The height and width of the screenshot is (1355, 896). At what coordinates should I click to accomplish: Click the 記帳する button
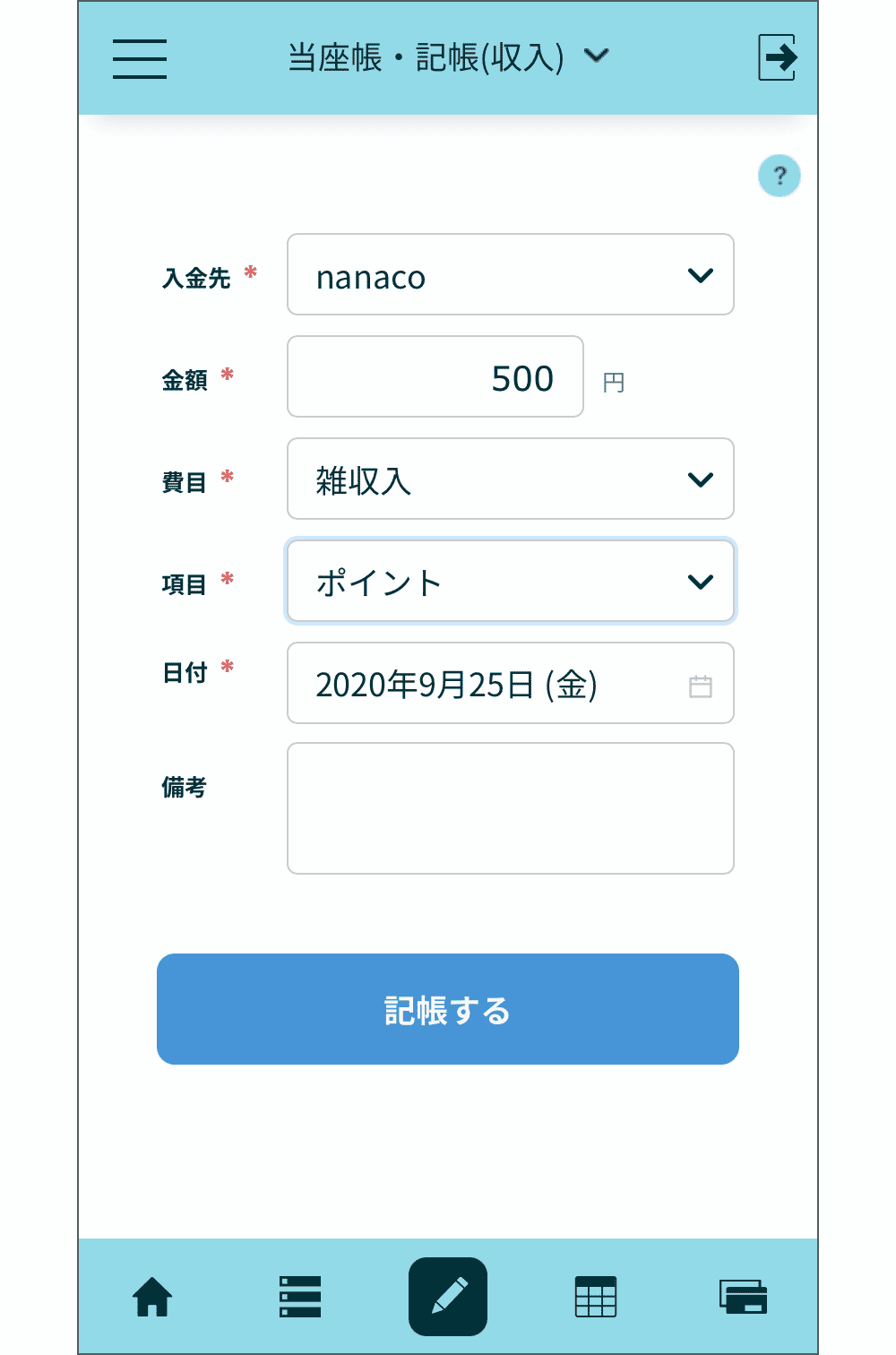(448, 1009)
